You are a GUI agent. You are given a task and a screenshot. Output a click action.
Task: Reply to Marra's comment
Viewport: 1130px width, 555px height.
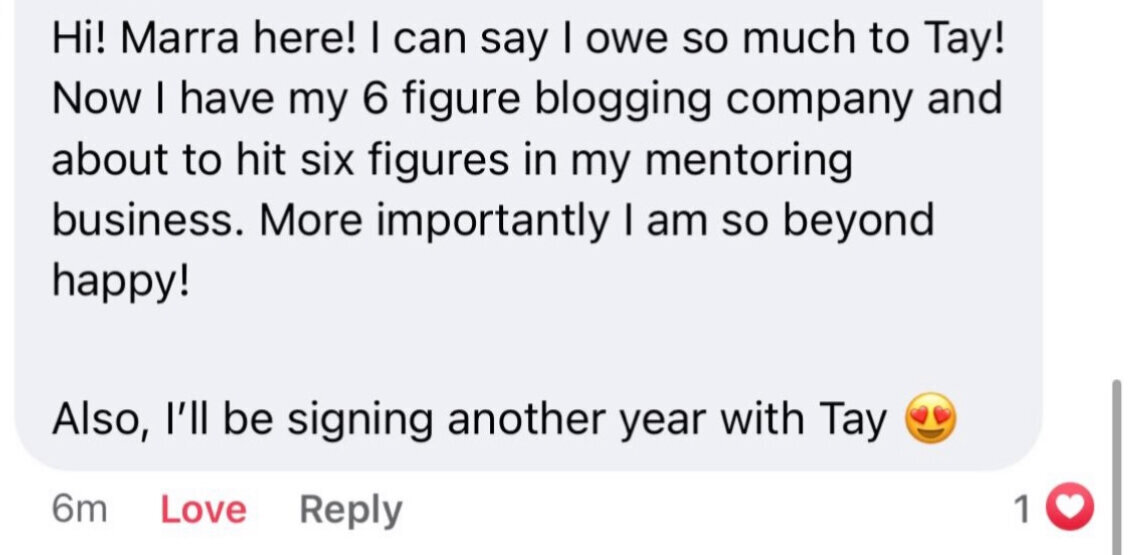pos(350,510)
